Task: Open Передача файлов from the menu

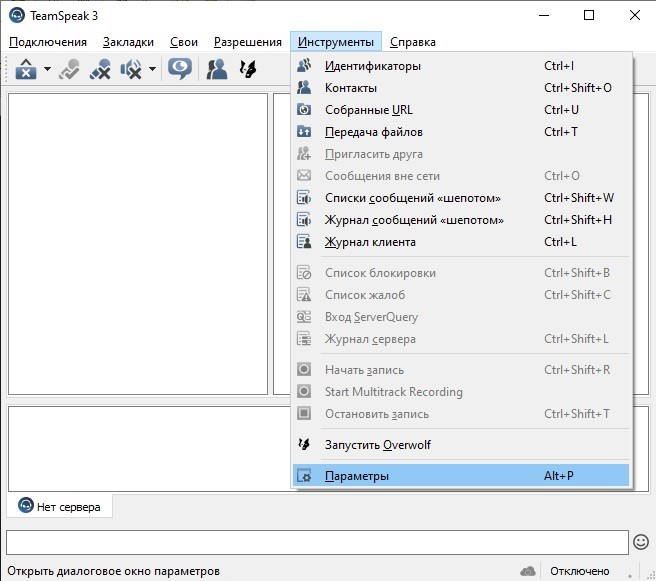Action: click(x=461, y=132)
